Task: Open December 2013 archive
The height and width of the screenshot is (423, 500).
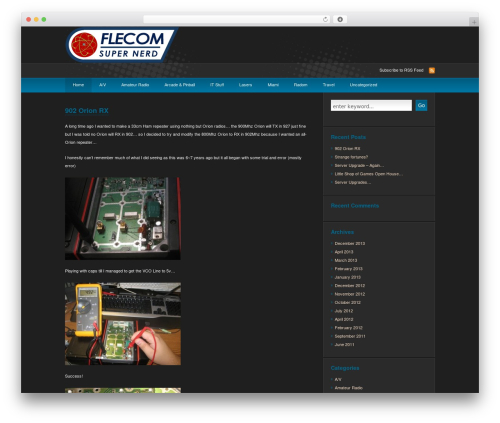Action: [x=350, y=244]
